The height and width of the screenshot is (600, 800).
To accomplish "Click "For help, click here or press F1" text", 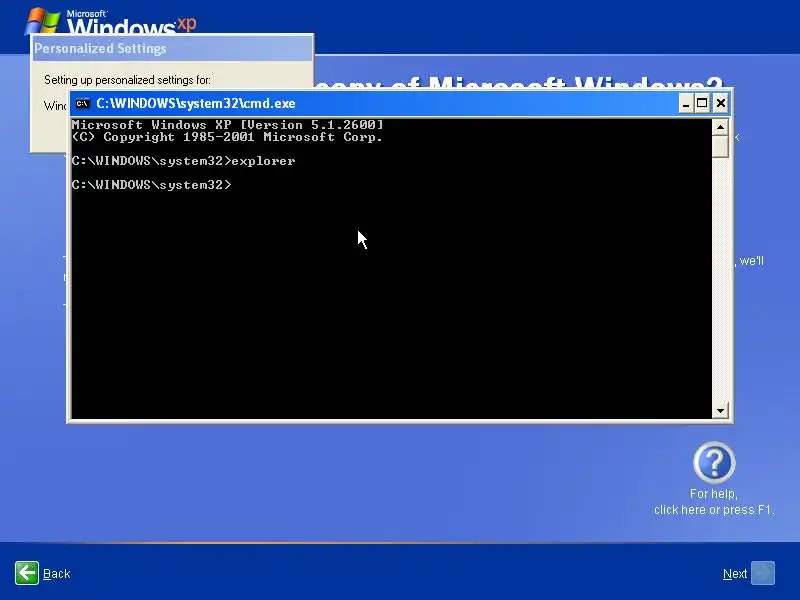I will (714, 502).
